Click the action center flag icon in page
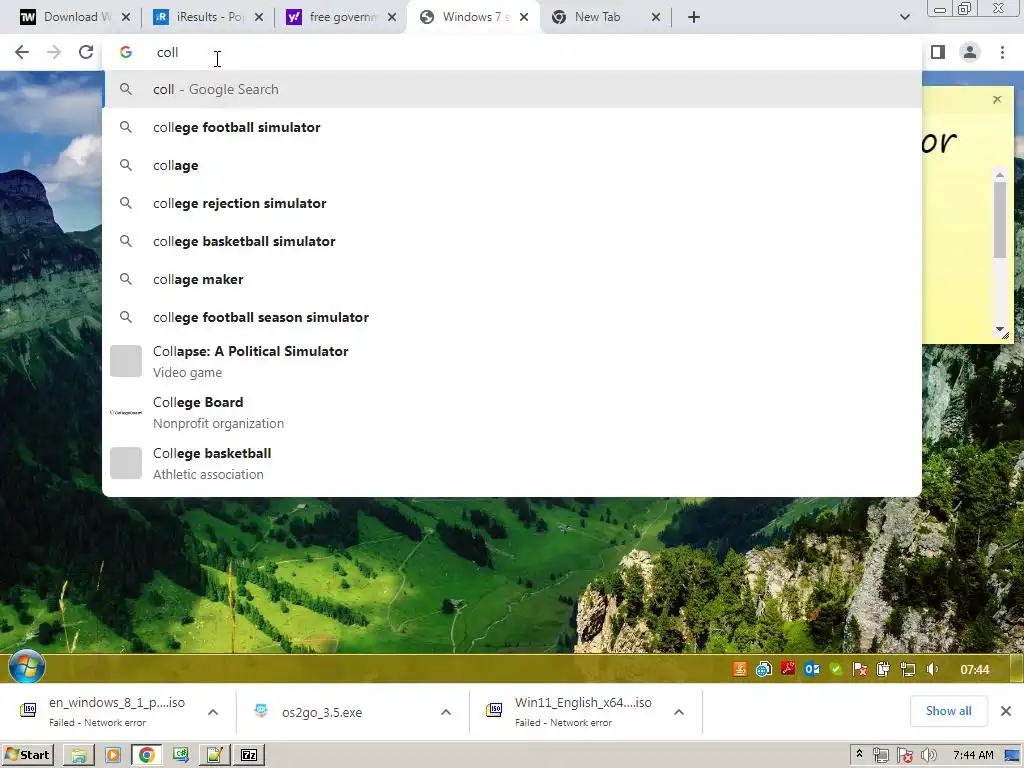 [x=860, y=669]
